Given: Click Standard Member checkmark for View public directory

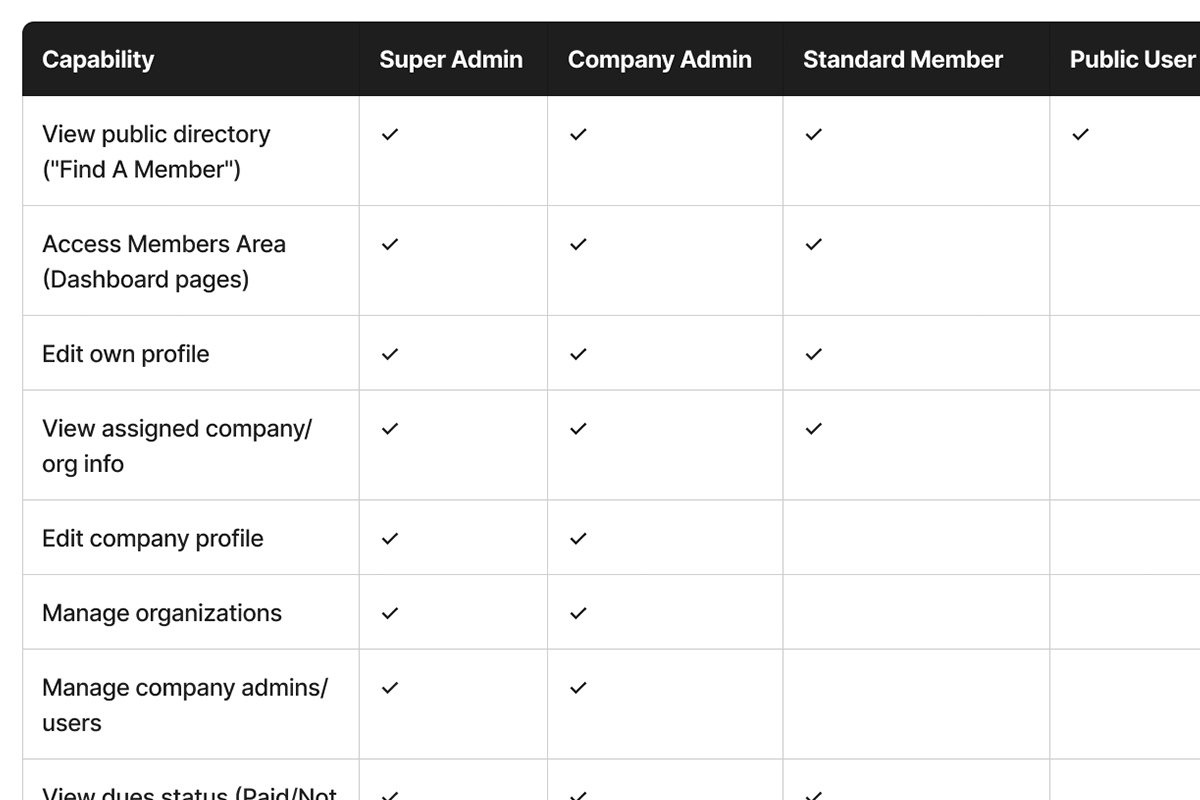Looking at the screenshot, I should click(814, 134).
